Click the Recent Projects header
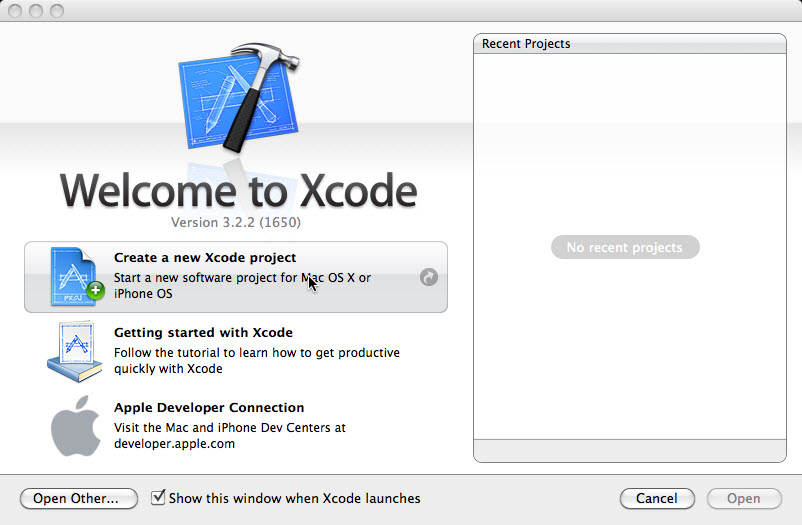 pyautogui.click(x=630, y=44)
